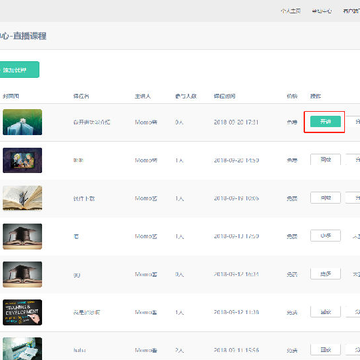The height and width of the screenshot is (360, 360).
Task: Select the course name haha
Action: pos(79,350)
